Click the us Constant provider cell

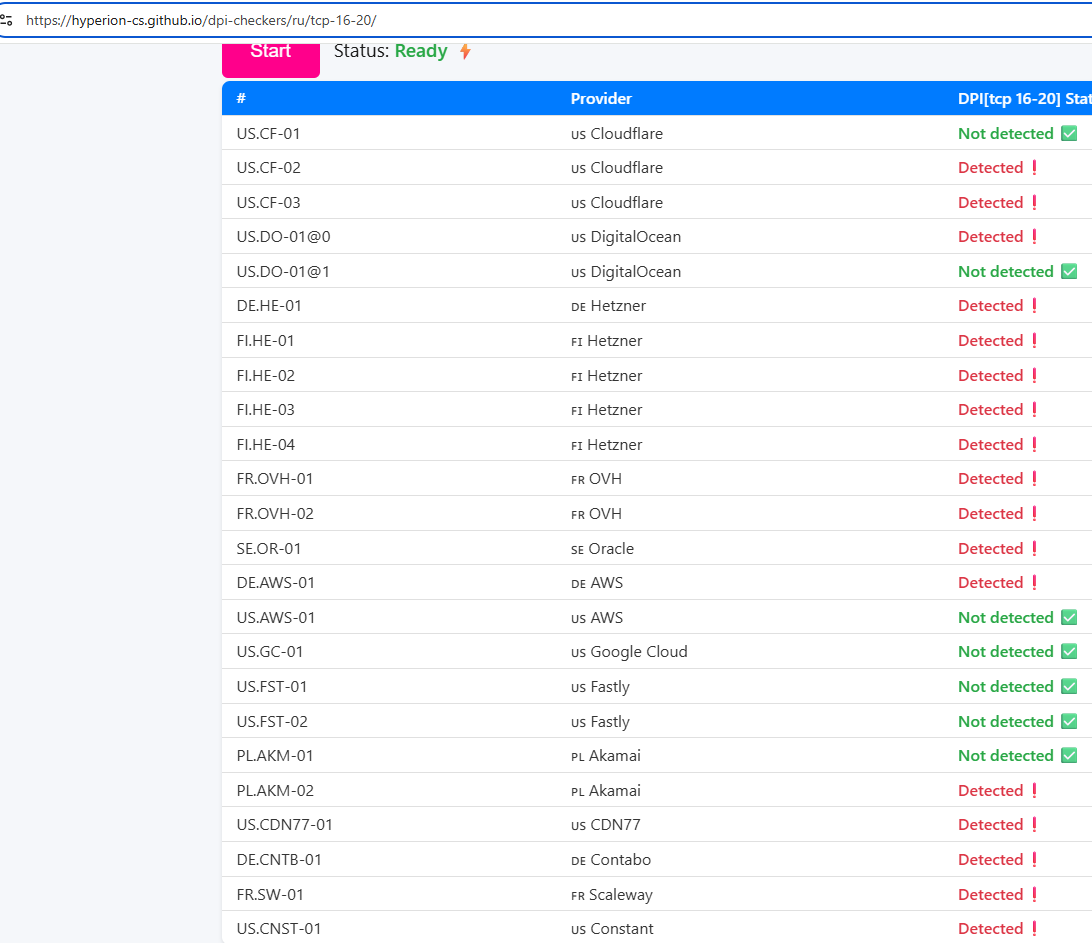click(612, 928)
